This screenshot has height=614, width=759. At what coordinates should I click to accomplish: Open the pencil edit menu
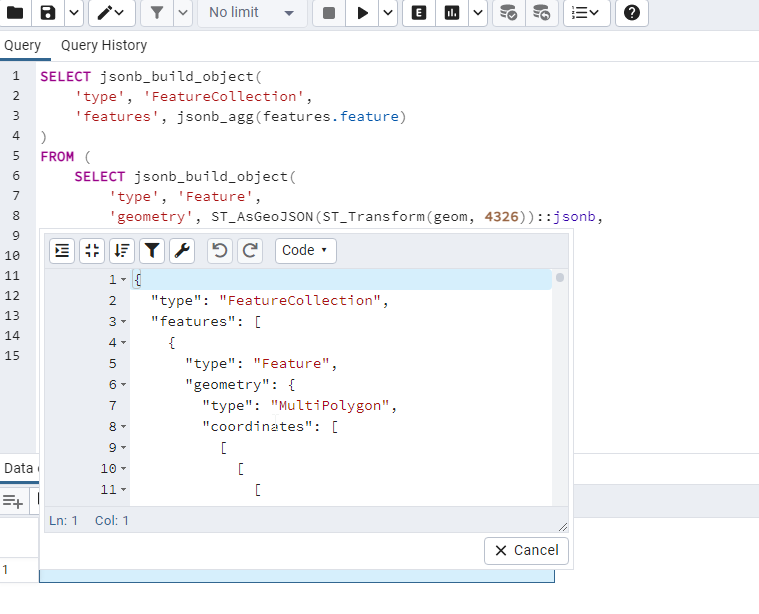[x=111, y=13]
